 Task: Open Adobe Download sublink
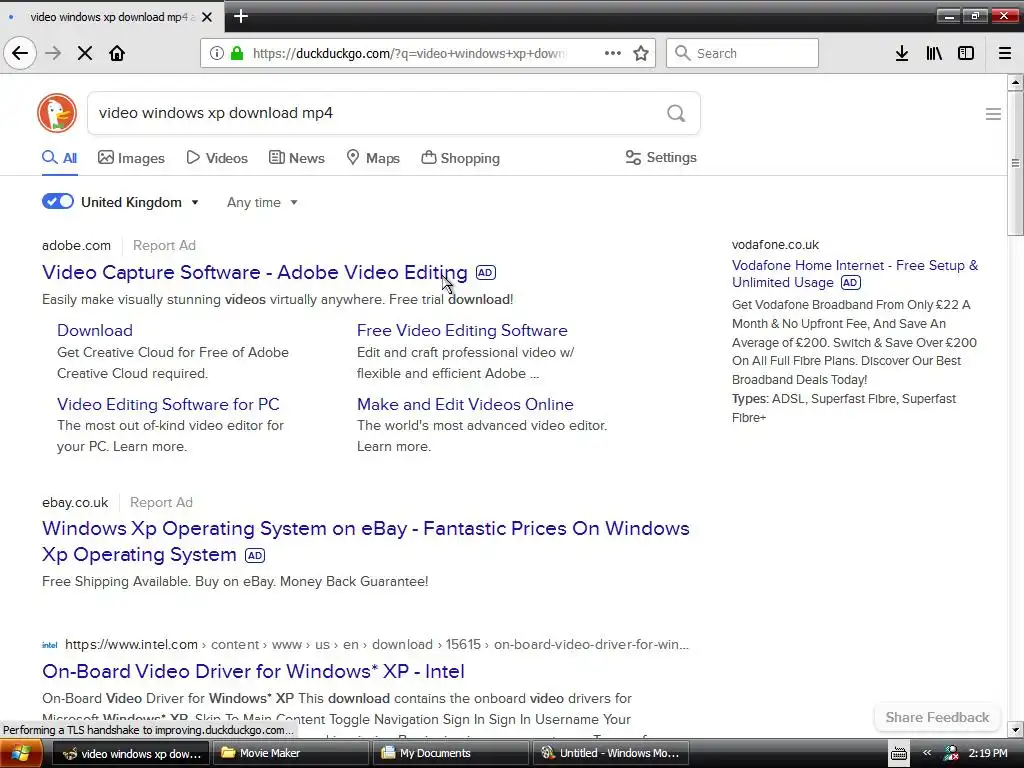point(95,330)
